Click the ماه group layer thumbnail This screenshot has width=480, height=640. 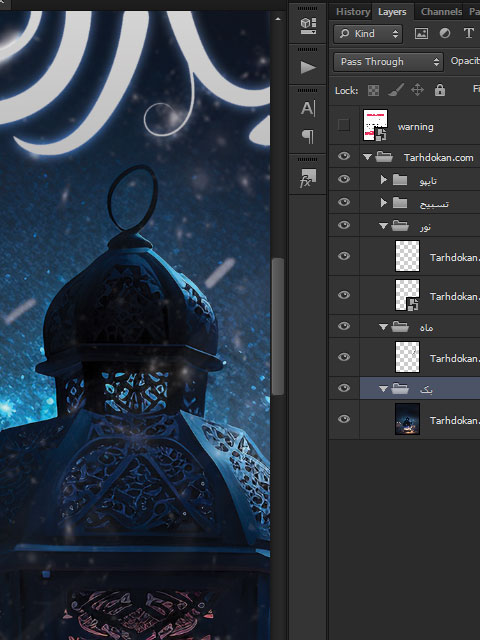[407, 357]
